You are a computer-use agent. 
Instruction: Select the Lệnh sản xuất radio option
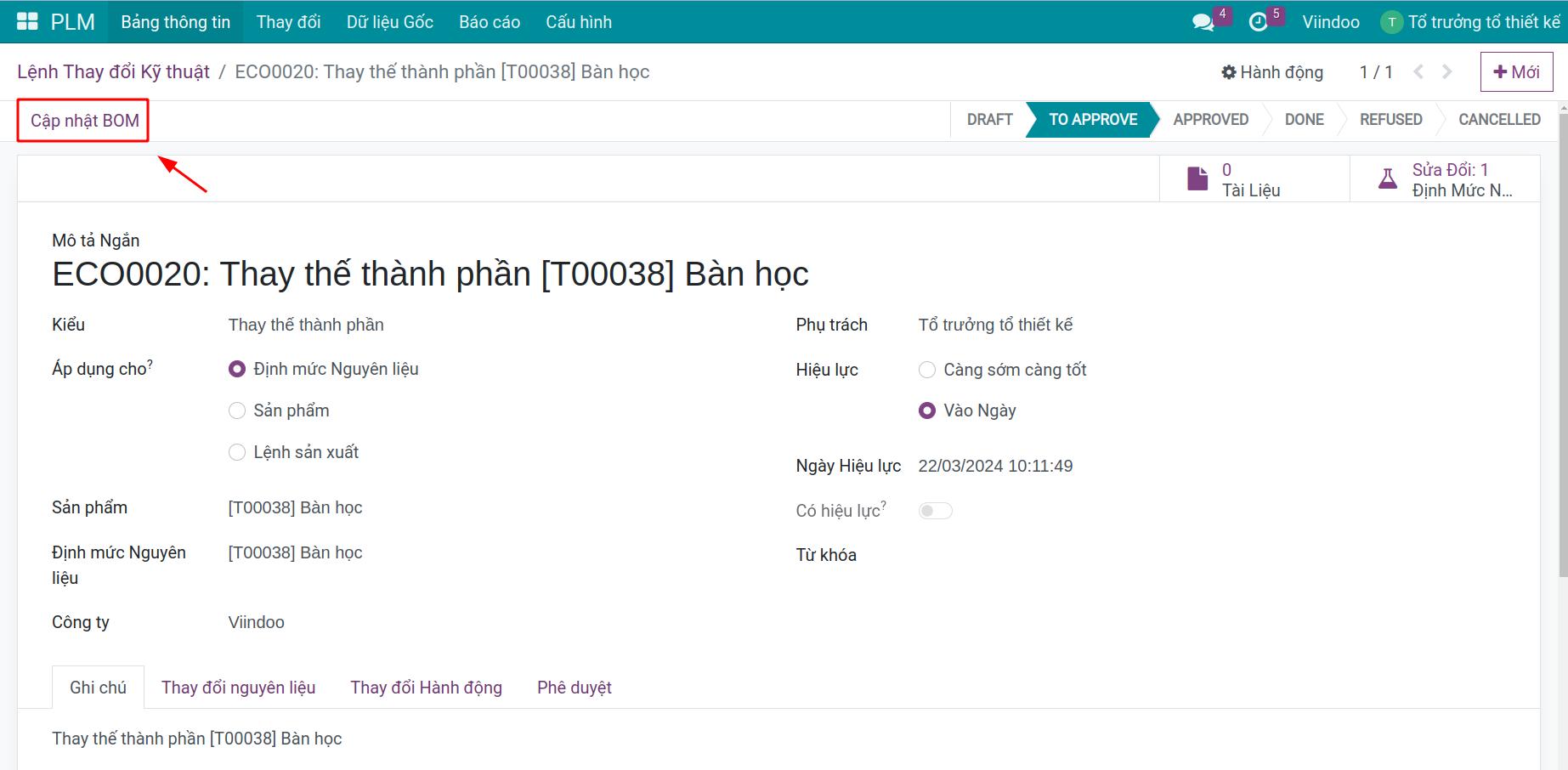click(x=237, y=452)
